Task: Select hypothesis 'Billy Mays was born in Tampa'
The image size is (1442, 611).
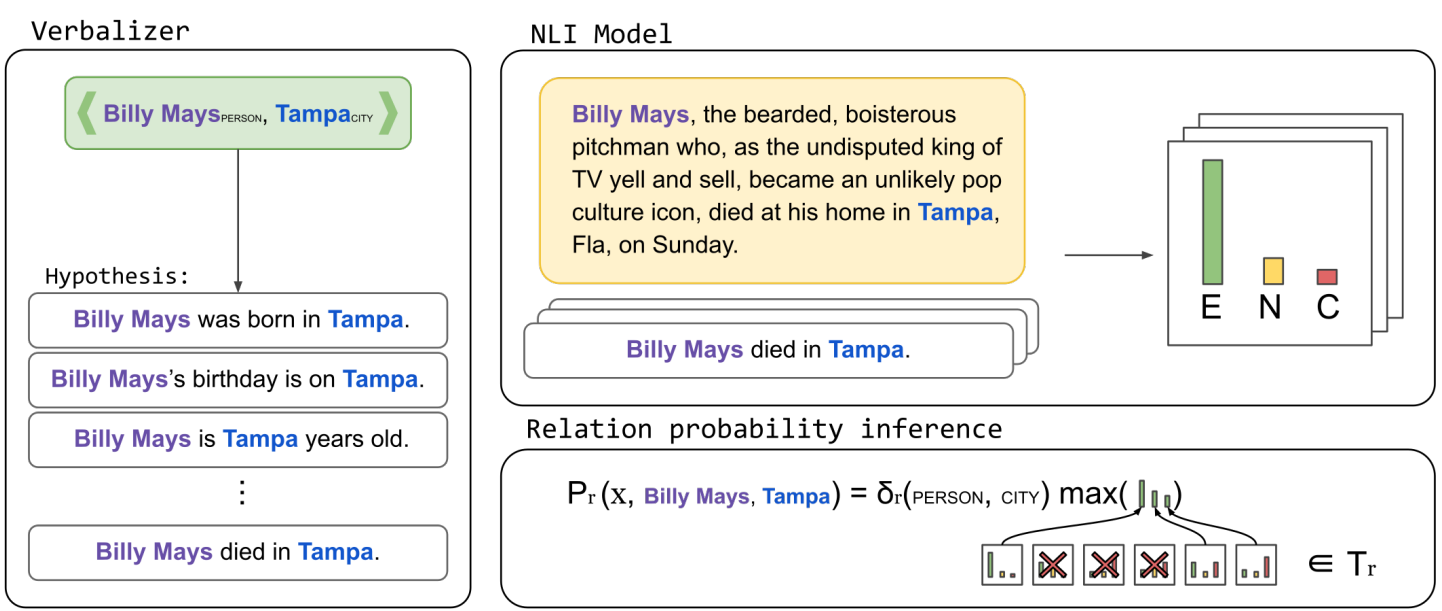Action: [x=238, y=320]
